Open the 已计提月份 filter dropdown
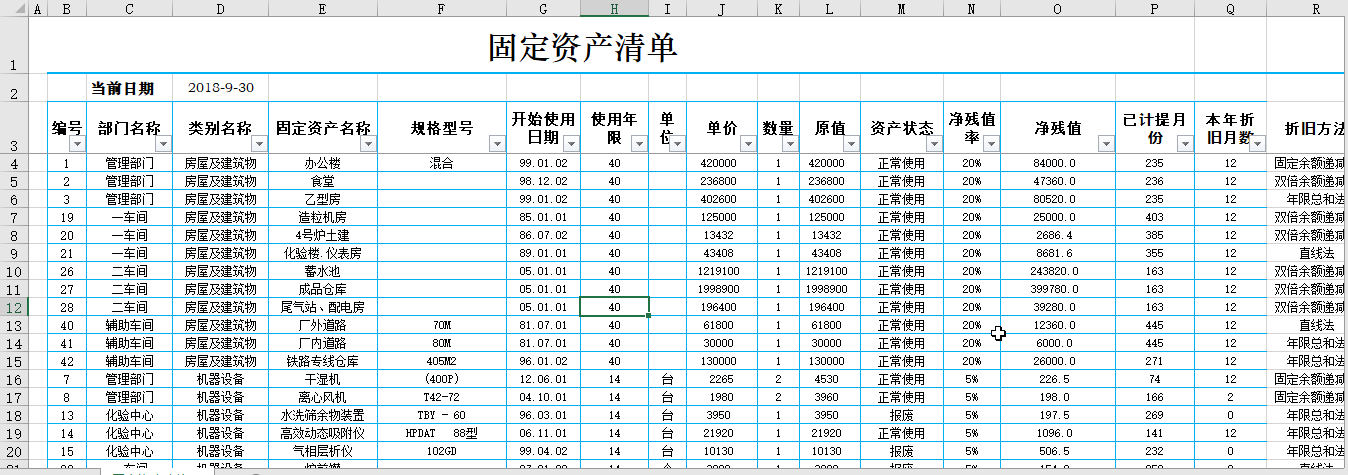Image resolution: width=1348 pixels, height=475 pixels. (x=1184, y=144)
